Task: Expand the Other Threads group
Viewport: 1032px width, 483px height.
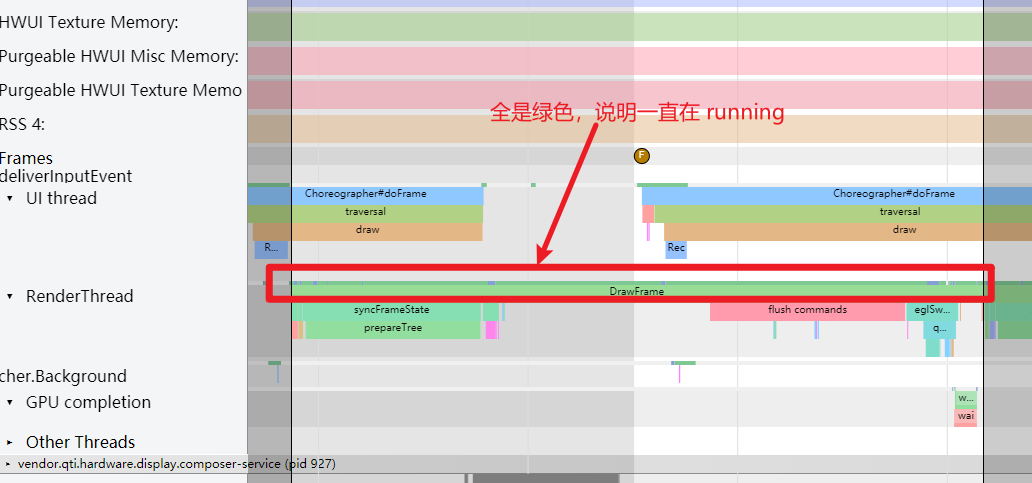Action: click(11, 442)
